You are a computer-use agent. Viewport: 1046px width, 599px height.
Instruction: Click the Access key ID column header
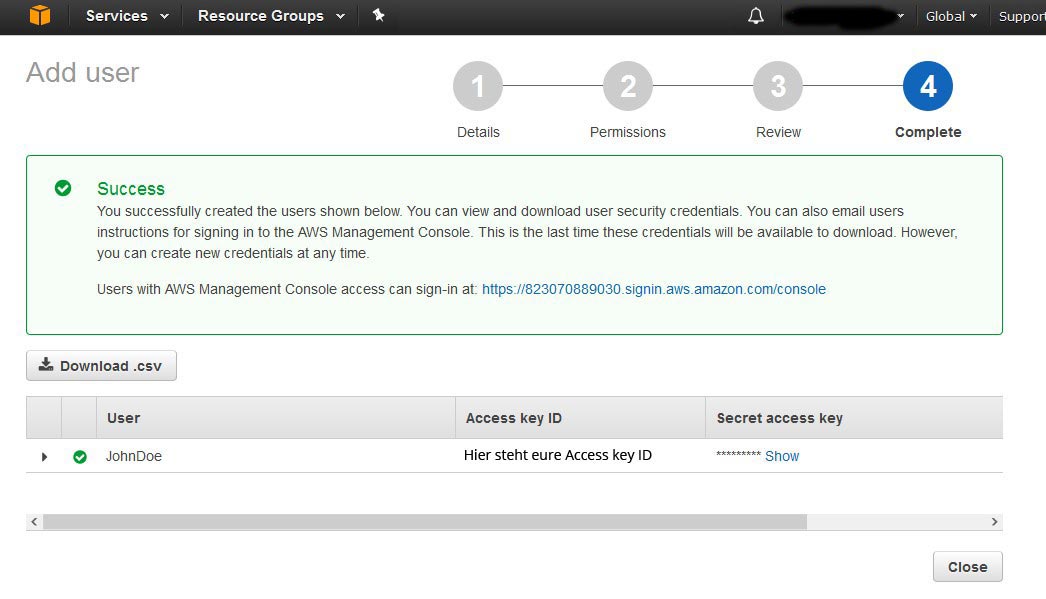(x=580, y=418)
